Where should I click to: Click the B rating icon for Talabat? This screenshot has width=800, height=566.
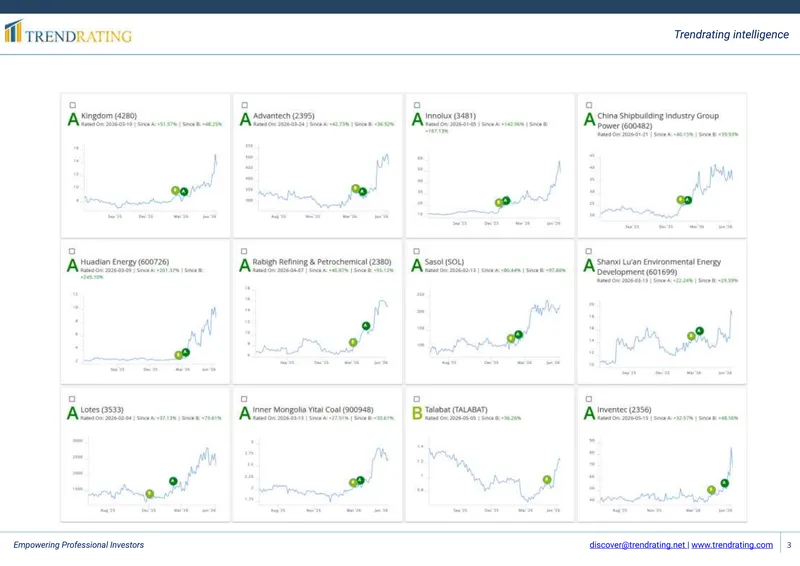point(417,413)
